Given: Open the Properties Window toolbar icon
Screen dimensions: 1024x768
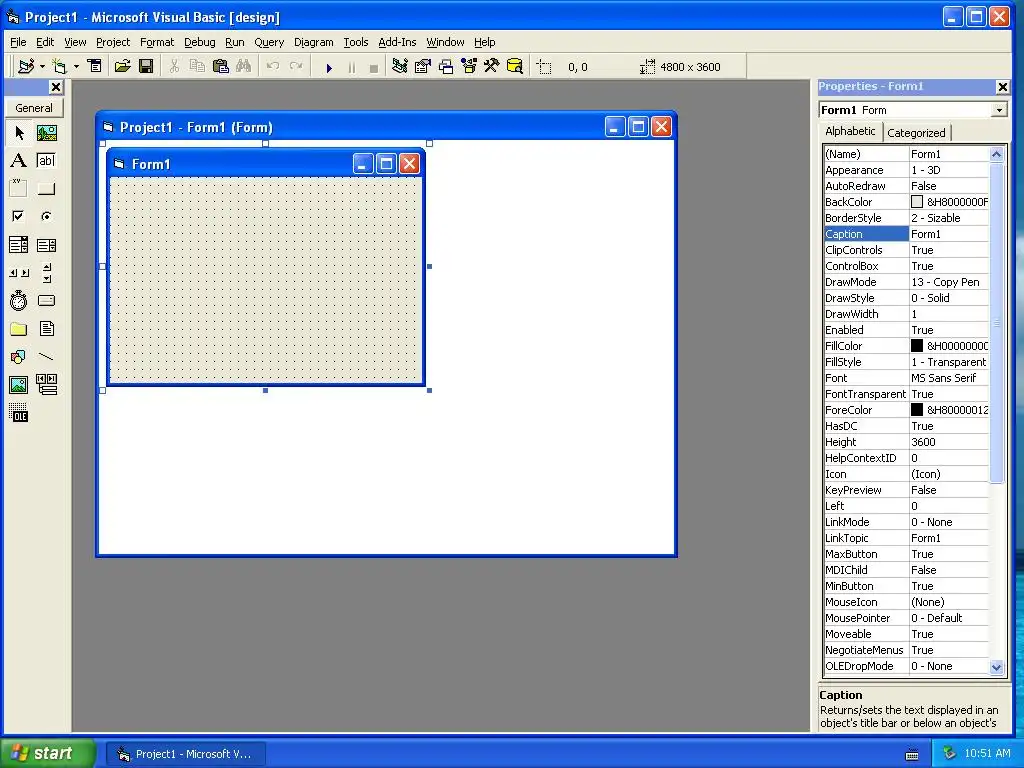Looking at the screenshot, I should pos(423,66).
